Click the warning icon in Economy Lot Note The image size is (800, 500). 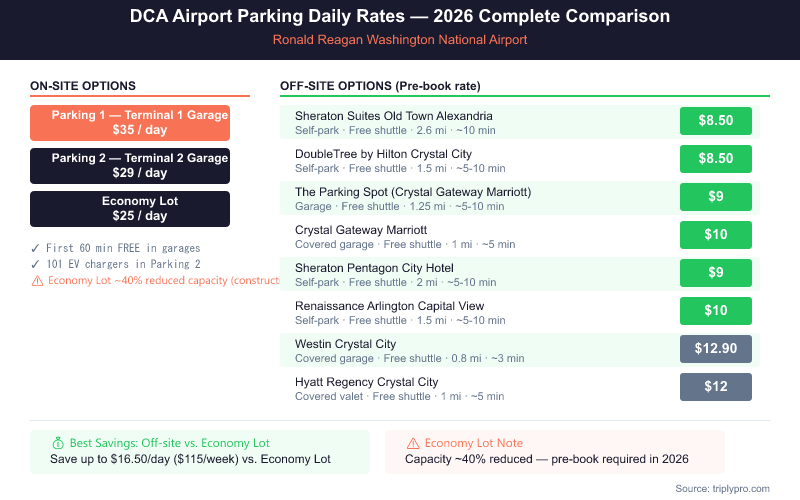click(412, 443)
